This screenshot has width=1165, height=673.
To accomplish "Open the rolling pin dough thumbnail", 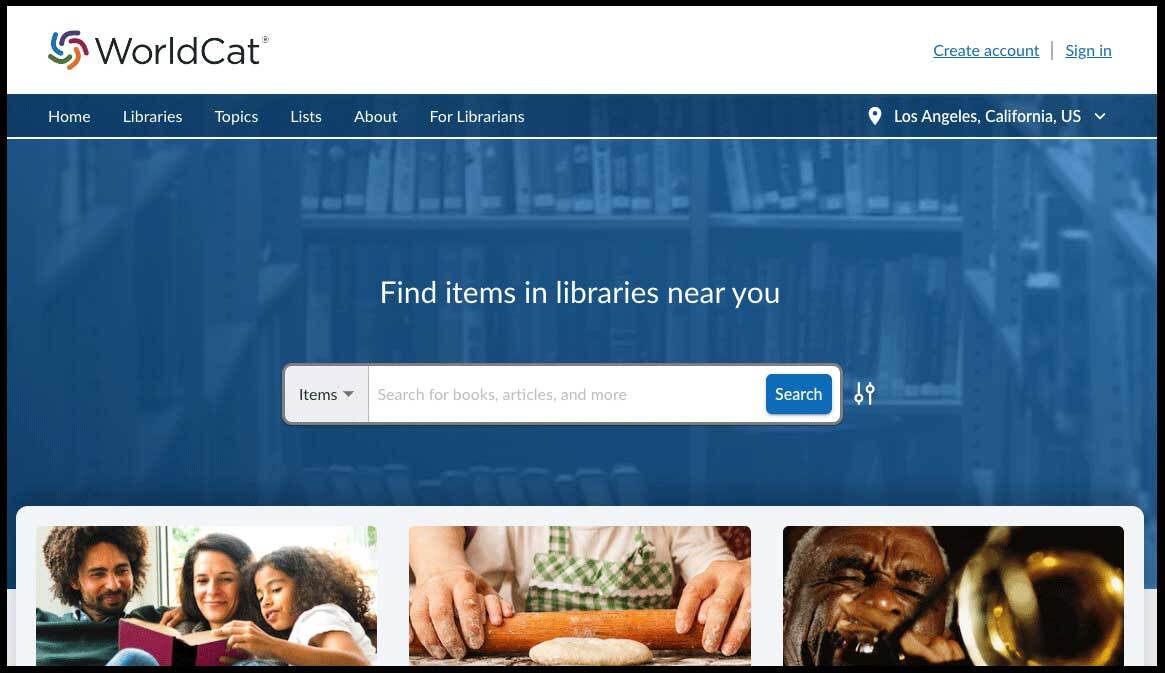I will point(580,596).
